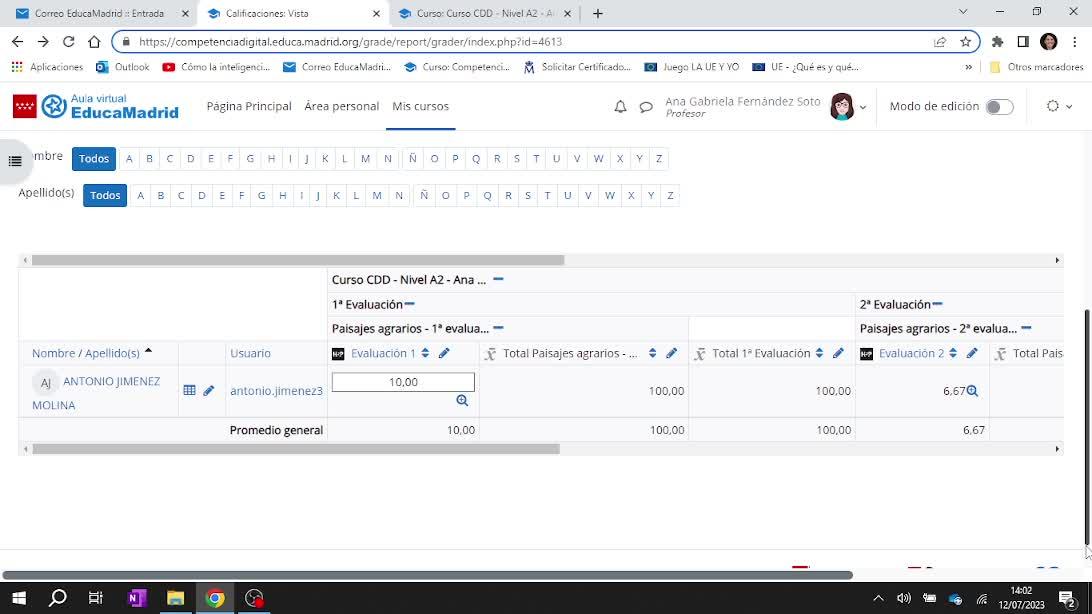
Task: Open Antonio Jimenez user report grid icon
Action: pyautogui.click(x=189, y=391)
